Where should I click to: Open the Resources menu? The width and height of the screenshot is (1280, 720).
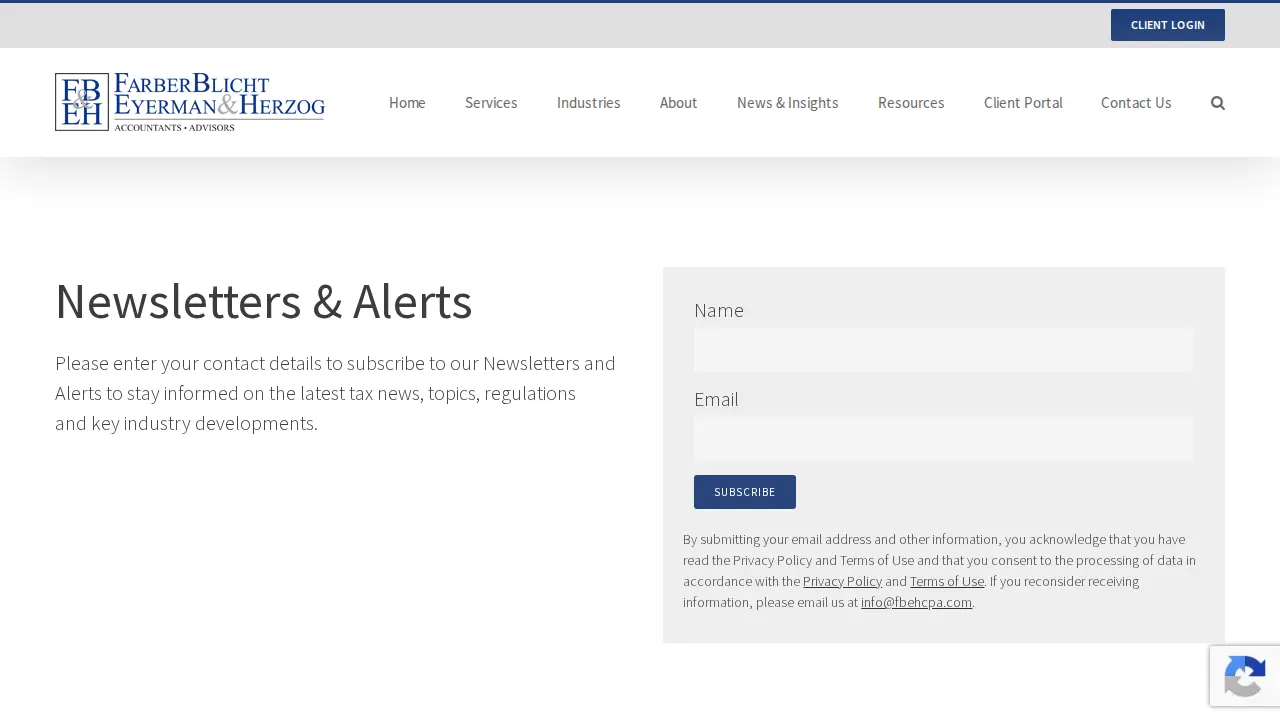(911, 103)
